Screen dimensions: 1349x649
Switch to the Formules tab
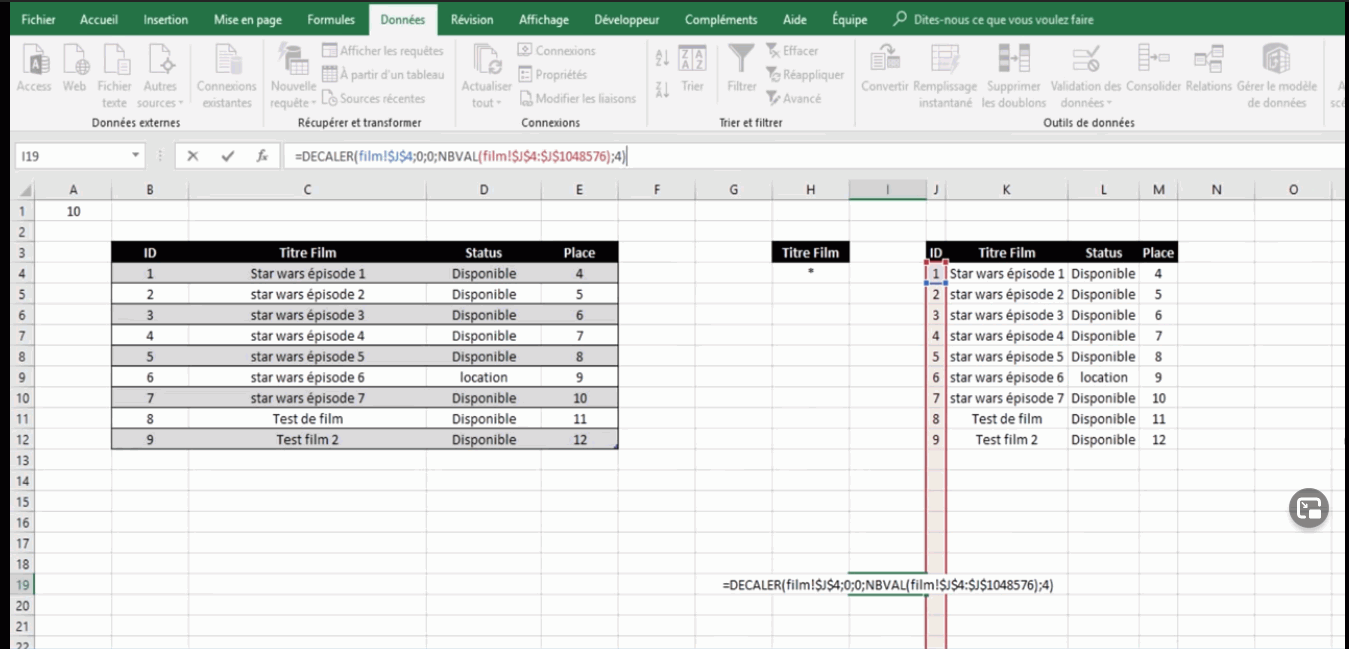tap(331, 19)
